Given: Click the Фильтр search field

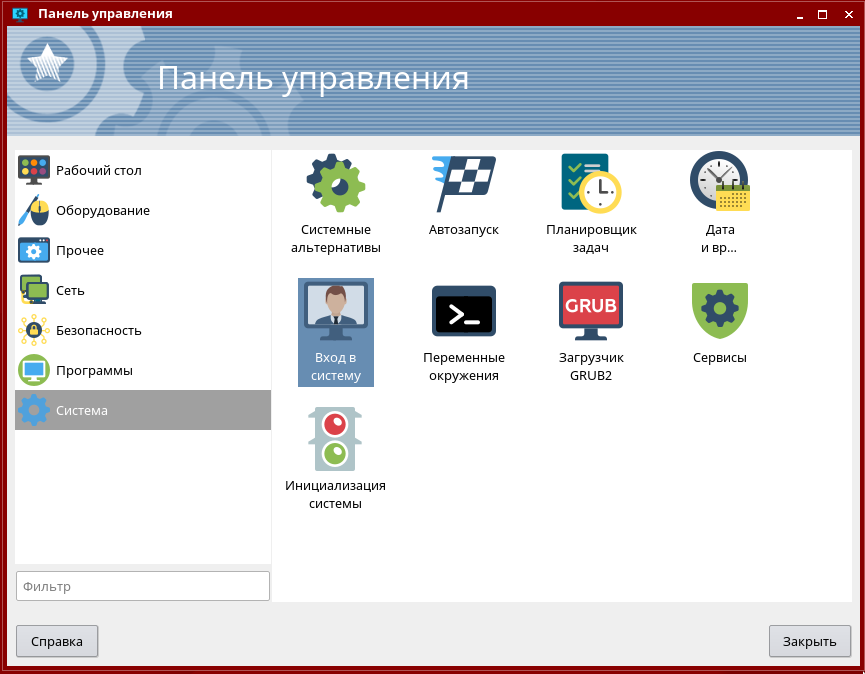Looking at the screenshot, I should (143, 586).
